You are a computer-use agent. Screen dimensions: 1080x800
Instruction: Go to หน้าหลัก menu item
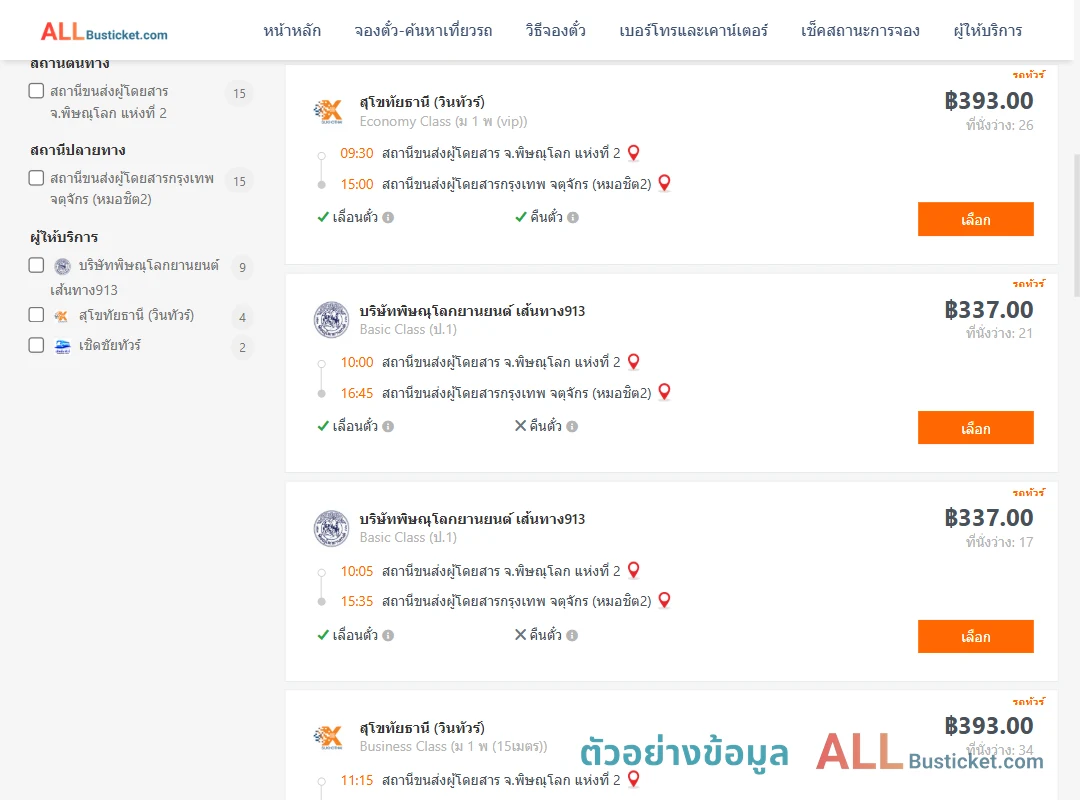[292, 30]
